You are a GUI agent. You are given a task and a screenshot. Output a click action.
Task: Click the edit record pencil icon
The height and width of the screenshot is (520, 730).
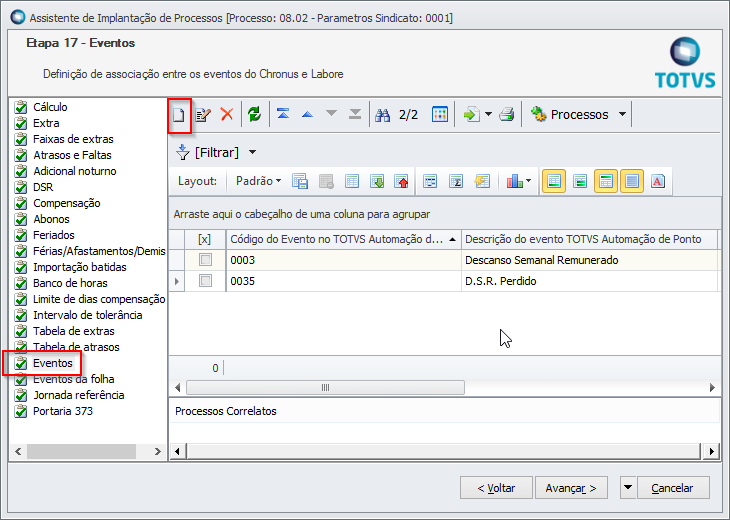(203, 115)
